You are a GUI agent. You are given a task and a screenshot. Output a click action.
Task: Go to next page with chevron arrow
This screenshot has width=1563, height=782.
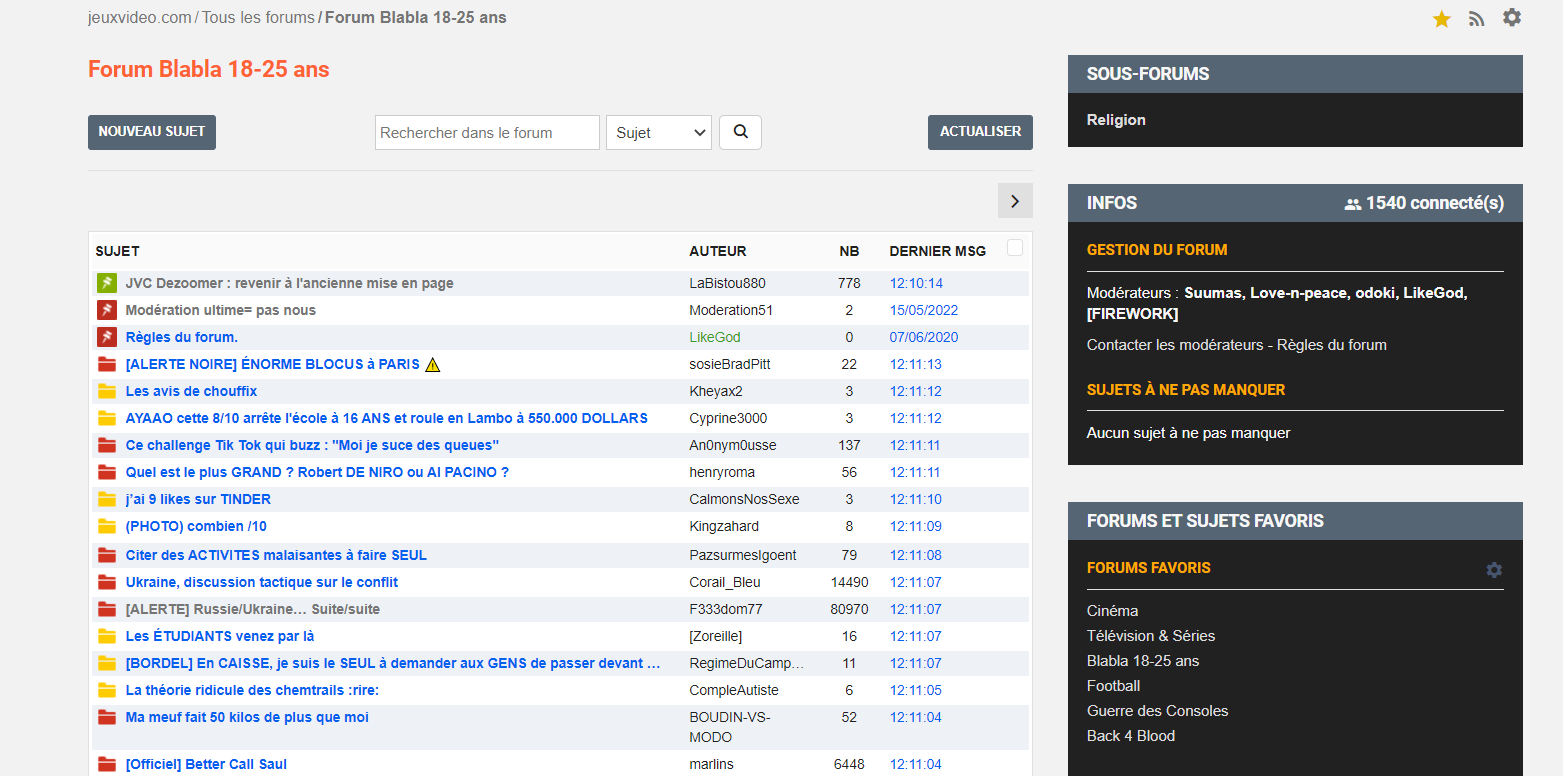pos(1015,201)
